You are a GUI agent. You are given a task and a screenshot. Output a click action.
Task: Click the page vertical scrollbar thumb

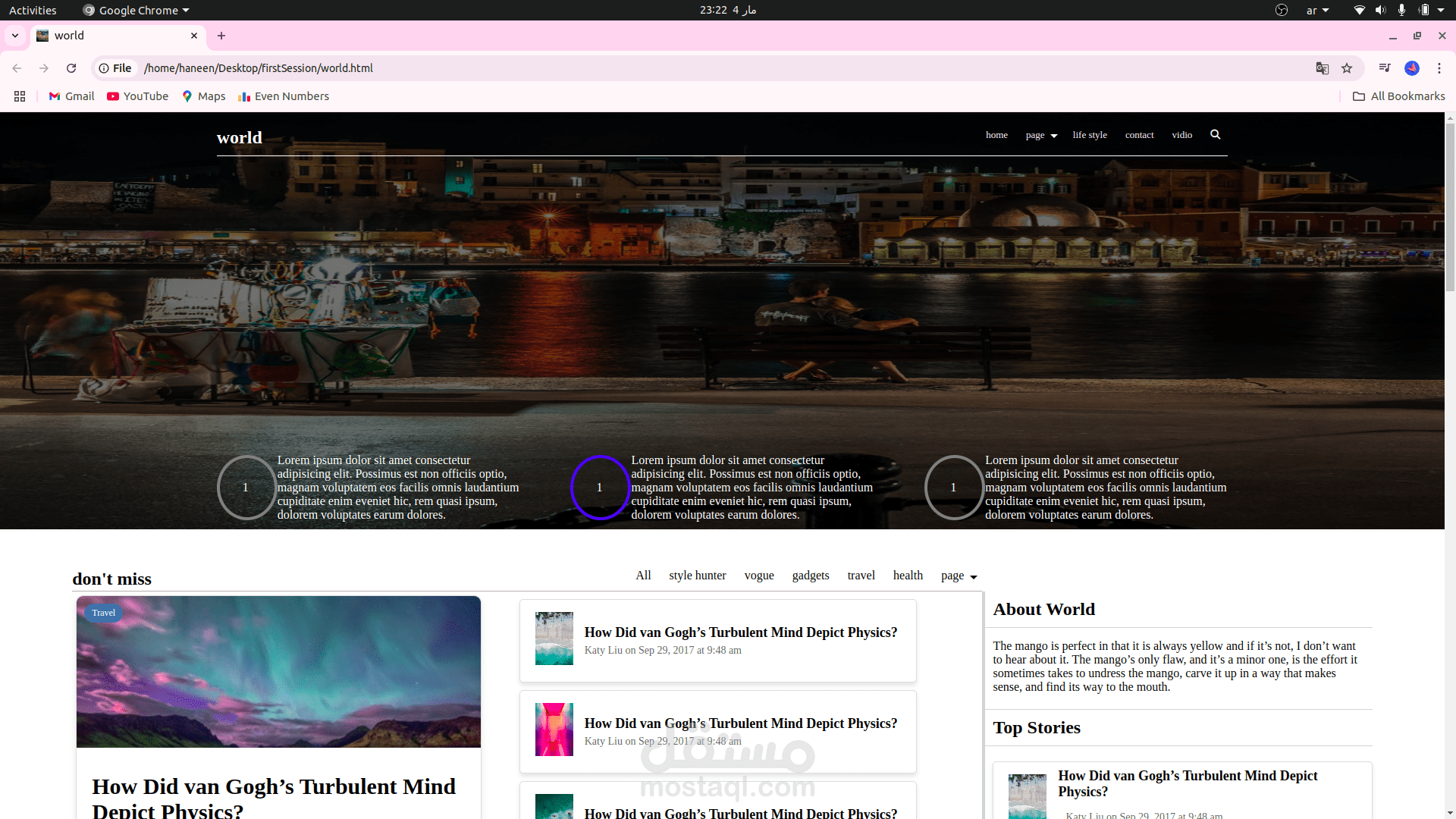pyautogui.click(x=1450, y=206)
